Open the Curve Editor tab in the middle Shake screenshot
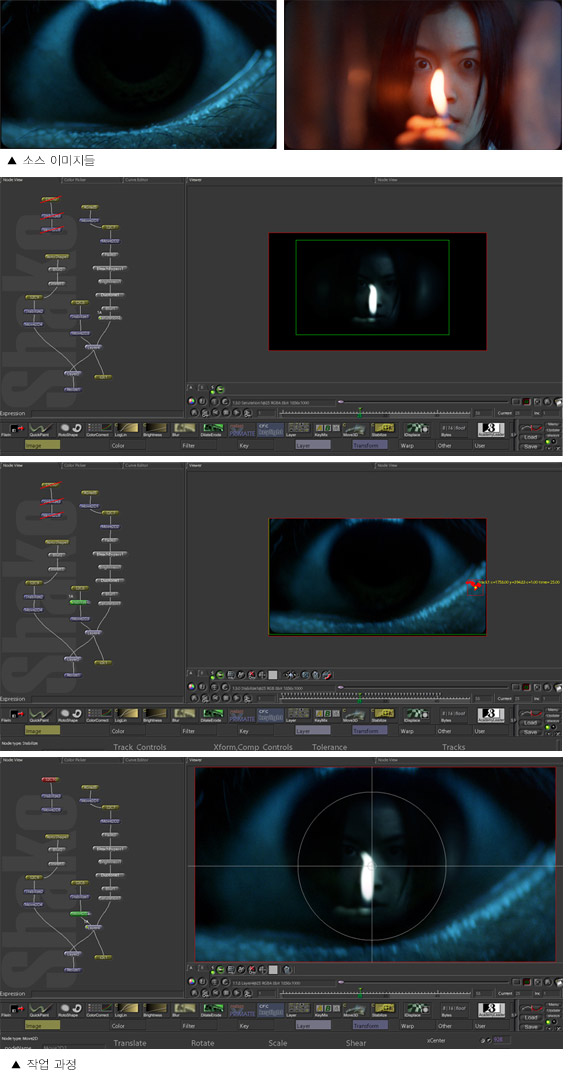The width and height of the screenshot is (570, 1083). tap(136, 466)
